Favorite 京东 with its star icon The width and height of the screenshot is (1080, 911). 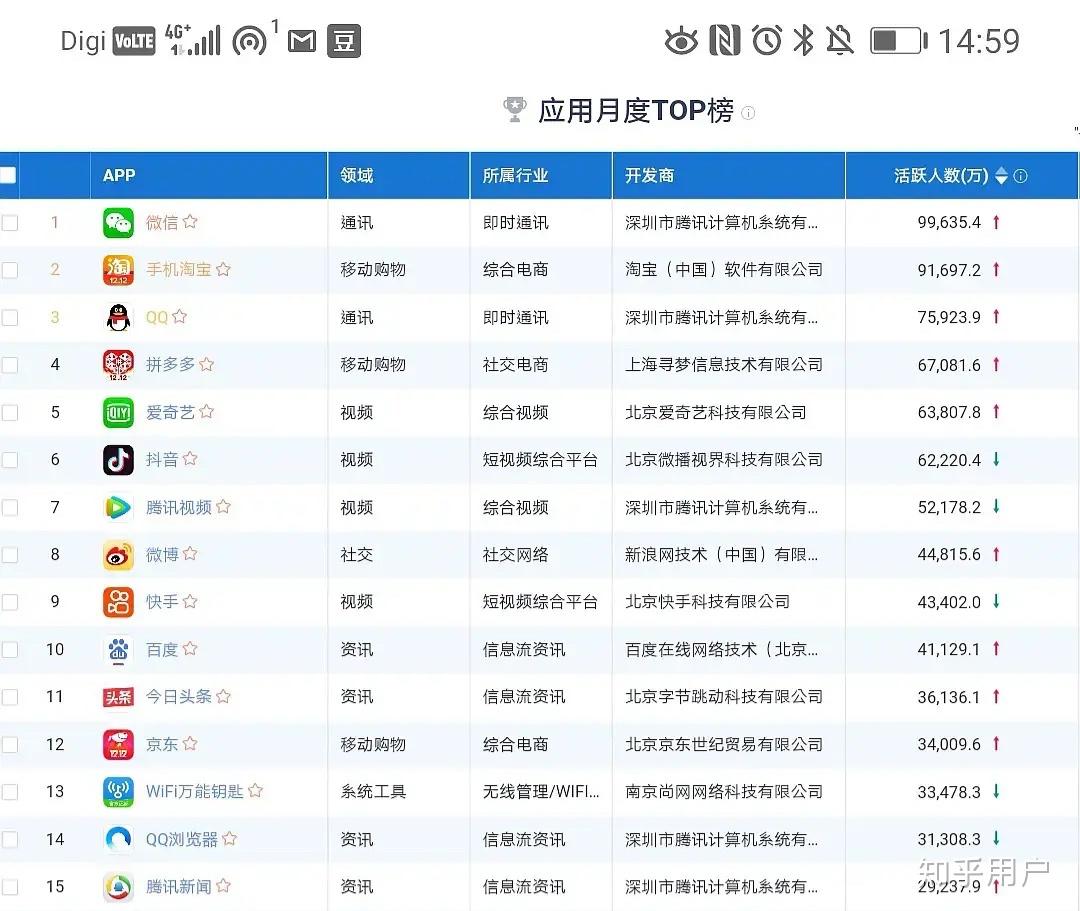(191, 744)
